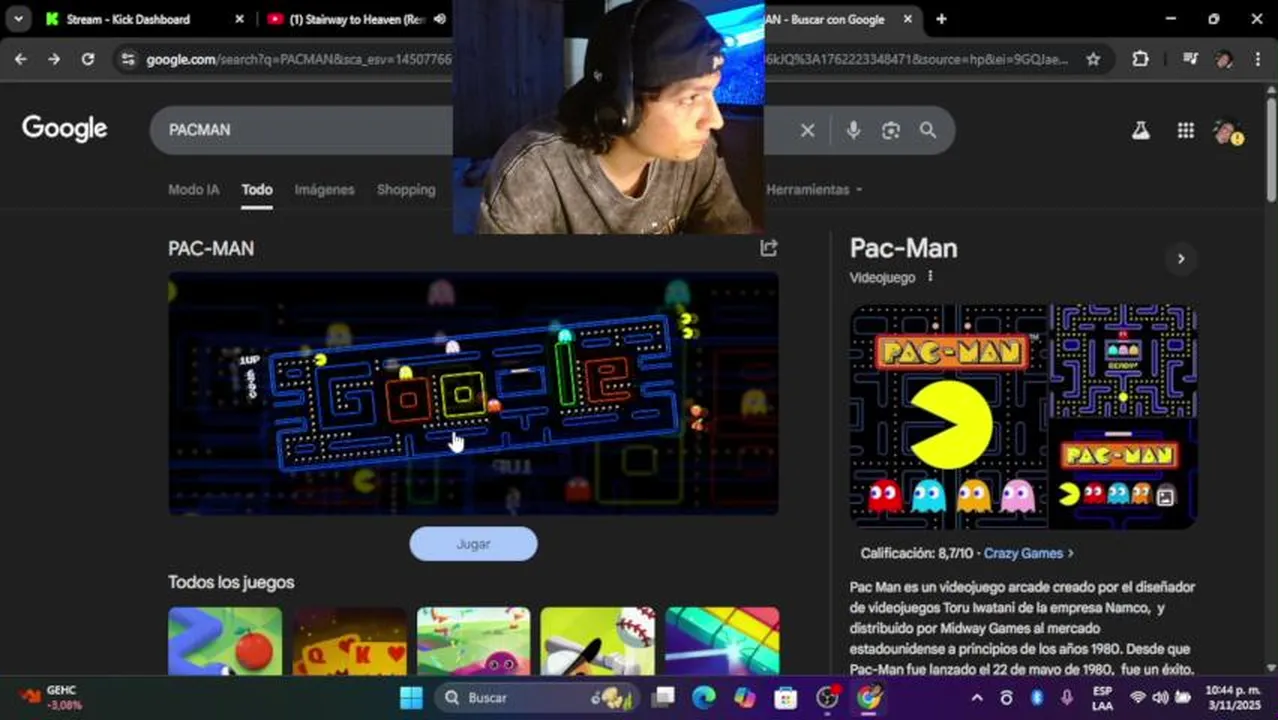1278x720 pixels.
Task: Go forward in browser history
Action: point(54,59)
